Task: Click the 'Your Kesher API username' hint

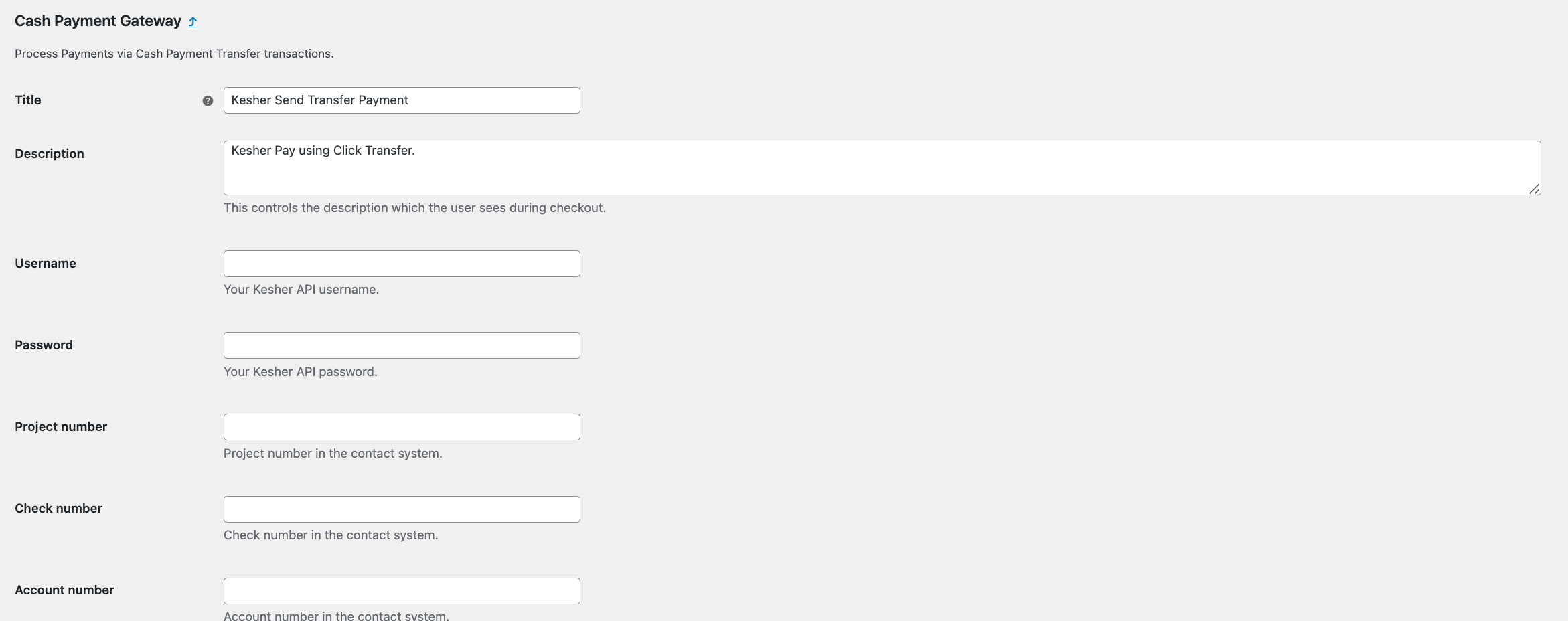Action: coord(301,290)
